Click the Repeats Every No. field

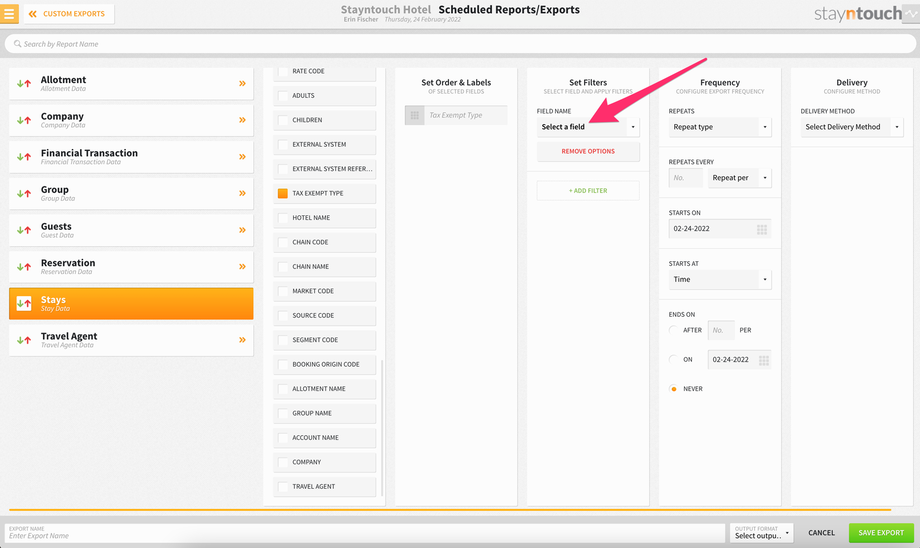pyautogui.click(x=686, y=178)
